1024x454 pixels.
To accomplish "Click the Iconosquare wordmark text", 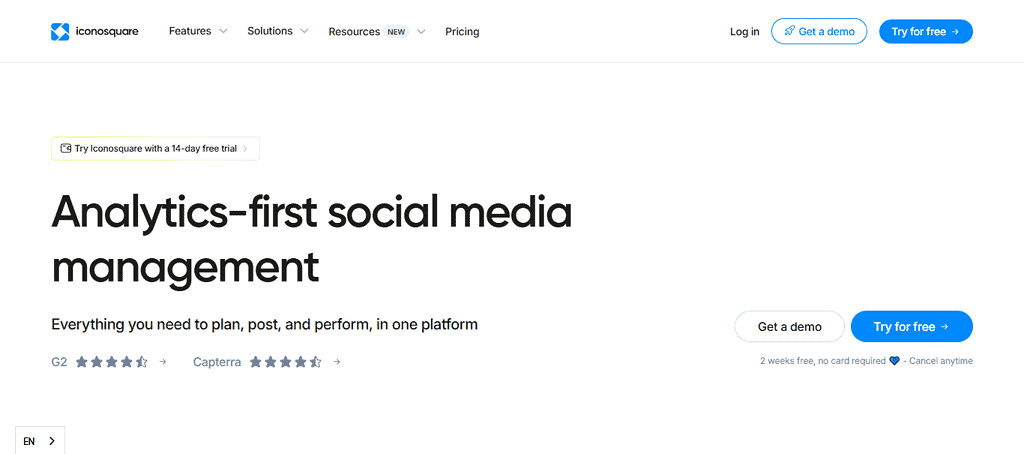I will pyautogui.click(x=107, y=32).
